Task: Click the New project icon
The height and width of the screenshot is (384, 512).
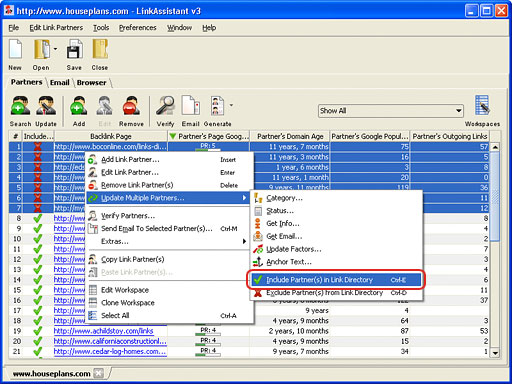Action: (15, 49)
